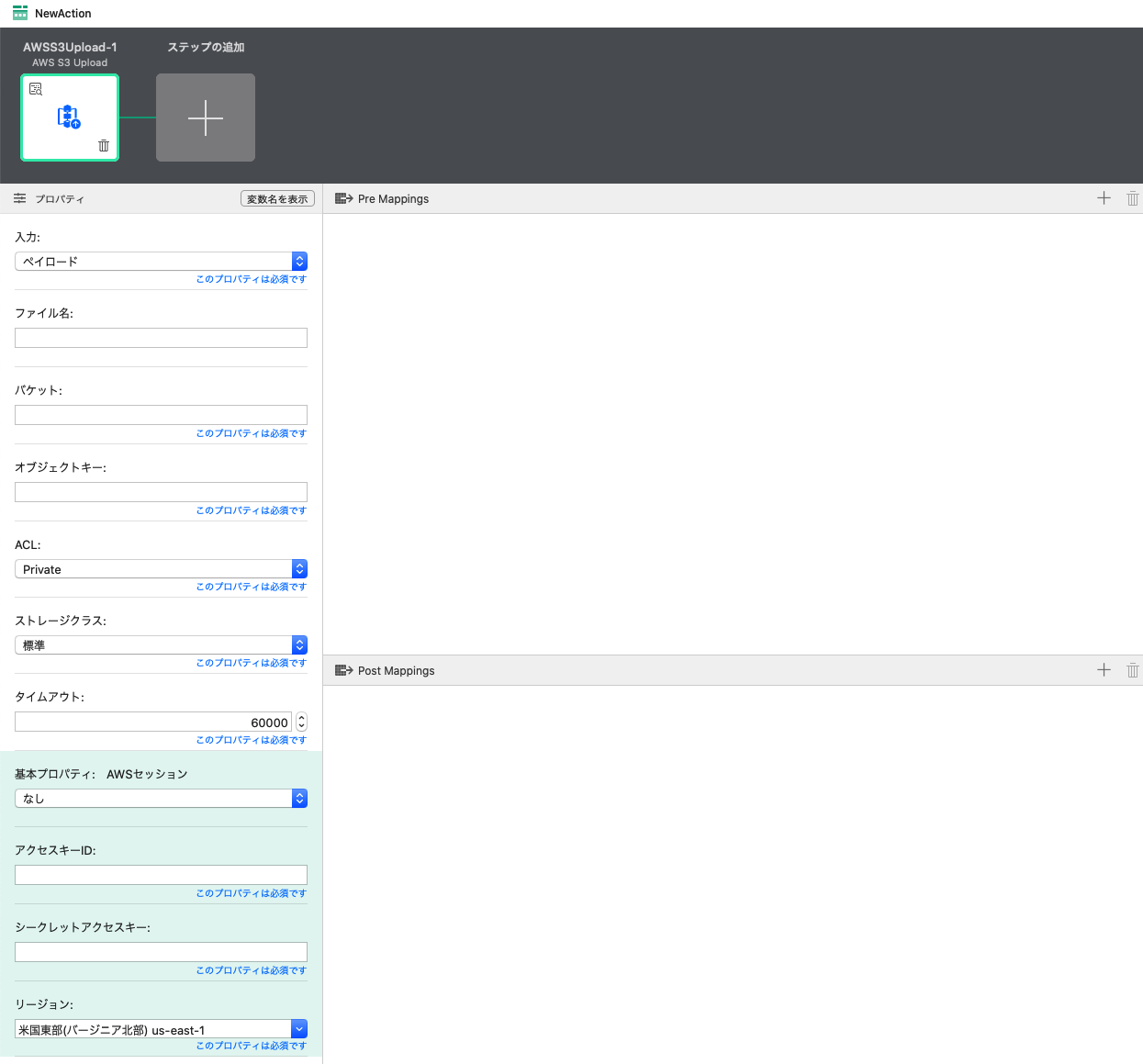
Task: Click the ファイル名 input field
Action: coord(161,337)
